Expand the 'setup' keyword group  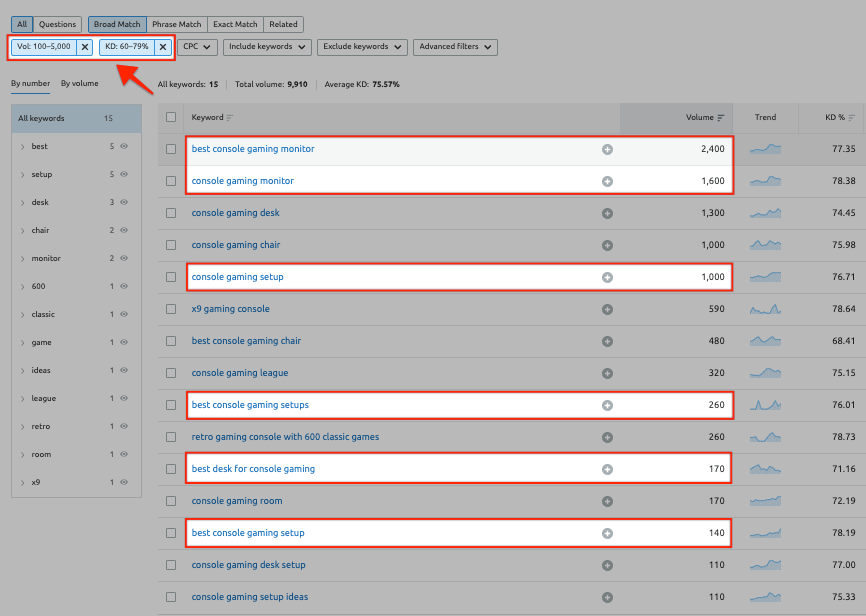tap(23, 175)
